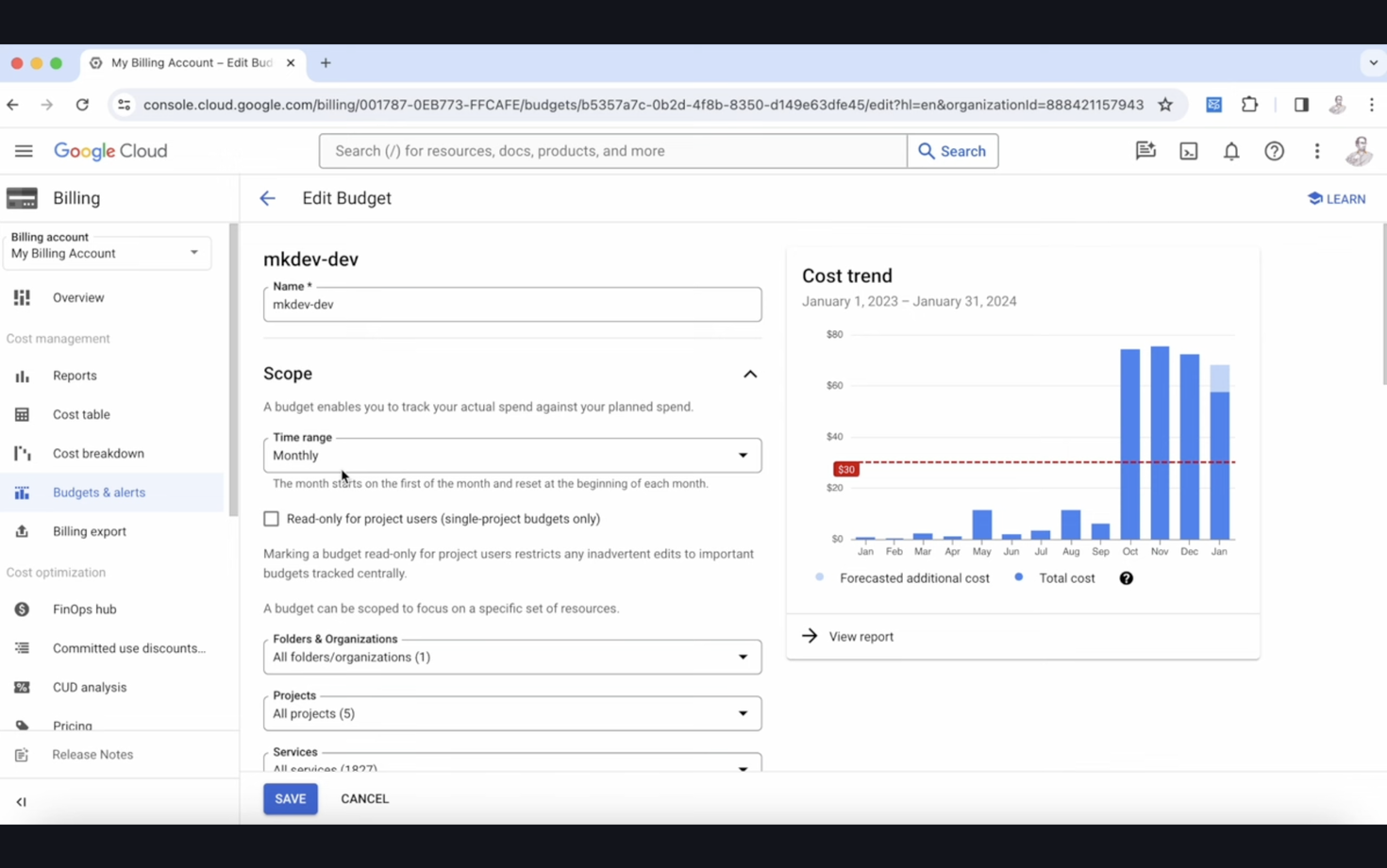Viewport: 1387px width, 868px height.
Task: Open the browser tab list chevron
Action: click(x=1373, y=63)
